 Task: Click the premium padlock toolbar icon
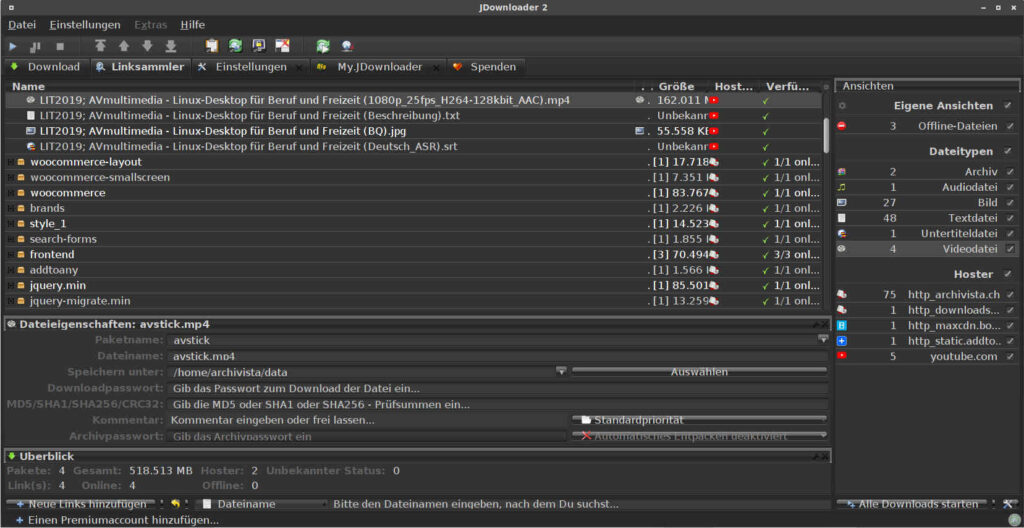[x=259, y=46]
